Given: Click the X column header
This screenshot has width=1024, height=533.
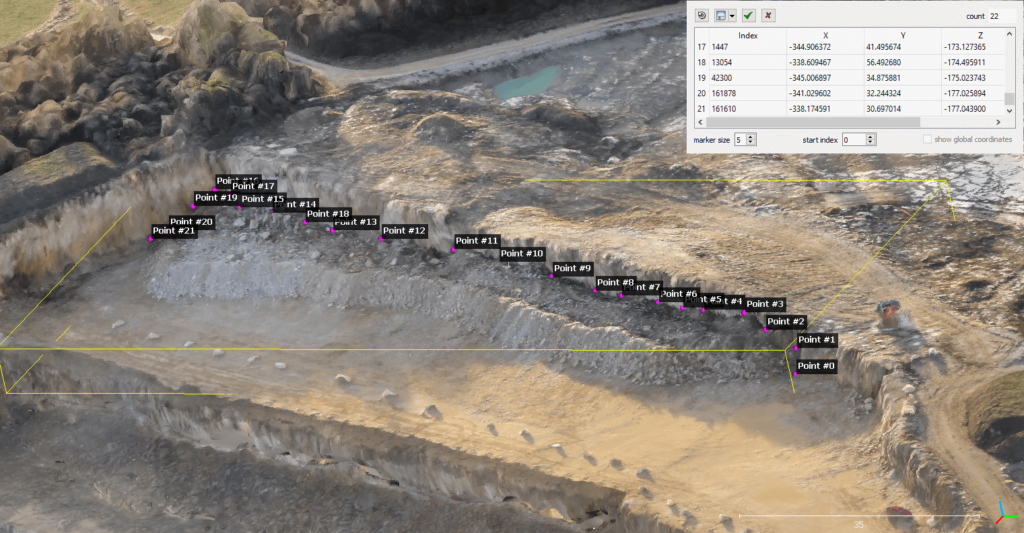Looking at the screenshot, I should pos(825,35).
